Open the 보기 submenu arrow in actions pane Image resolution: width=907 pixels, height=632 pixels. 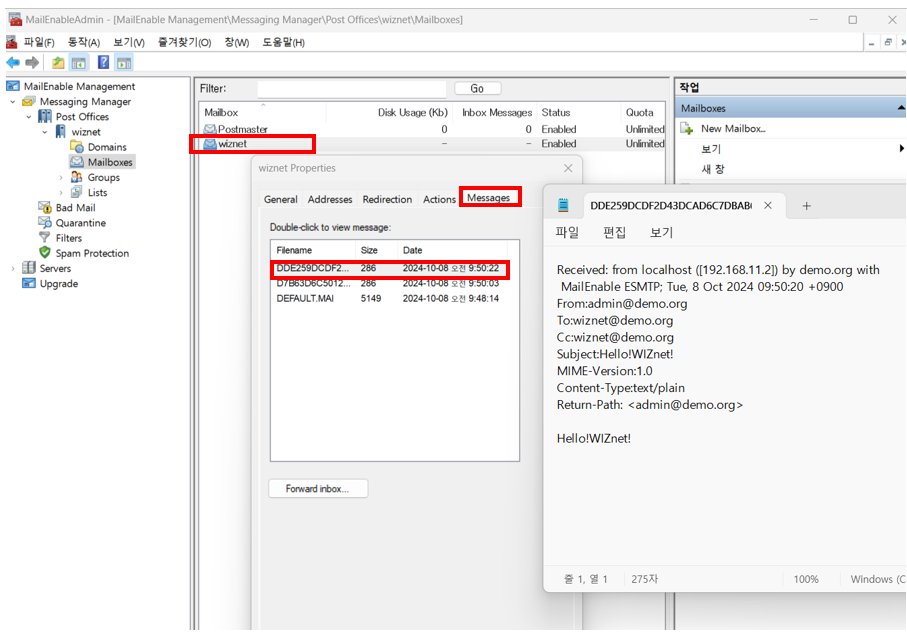901,149
